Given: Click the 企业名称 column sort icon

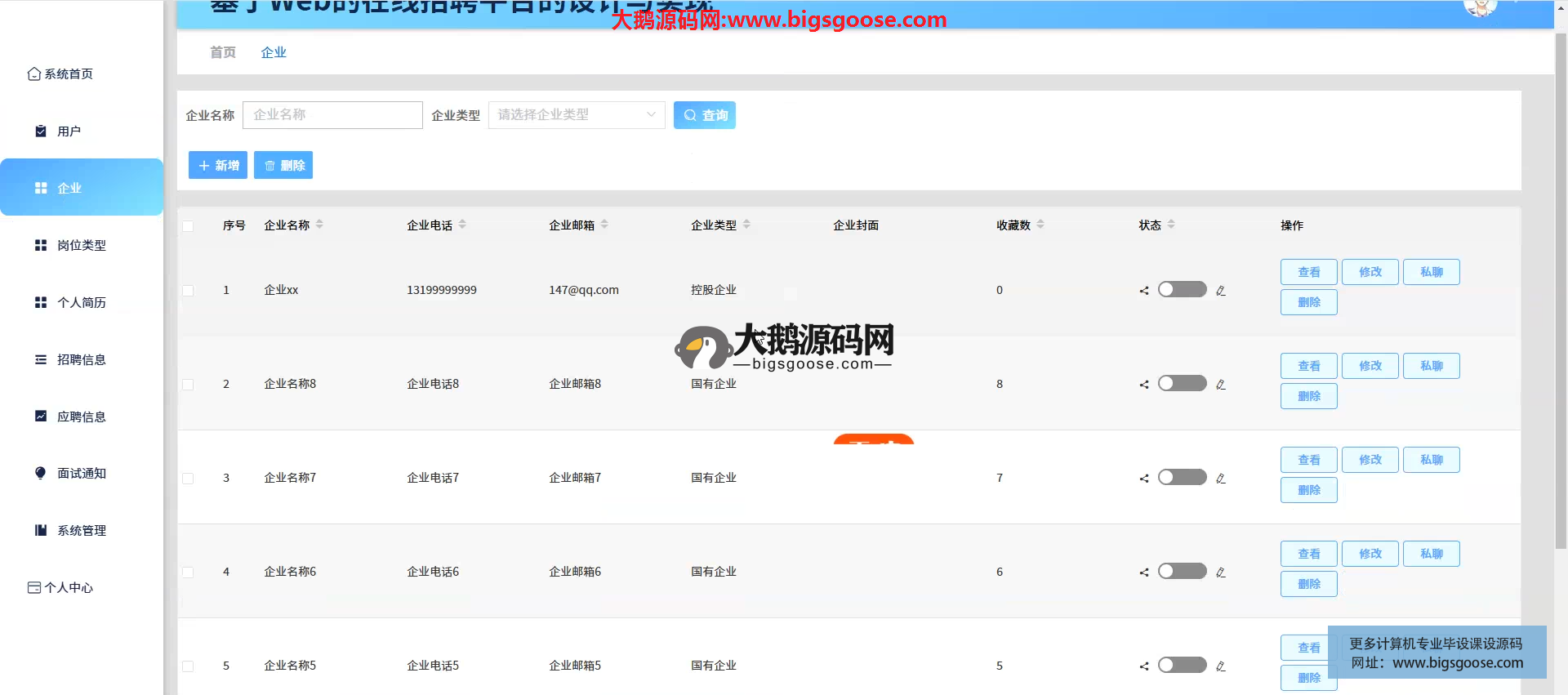Looking at the screenshot, I should (x=319, y=225).
